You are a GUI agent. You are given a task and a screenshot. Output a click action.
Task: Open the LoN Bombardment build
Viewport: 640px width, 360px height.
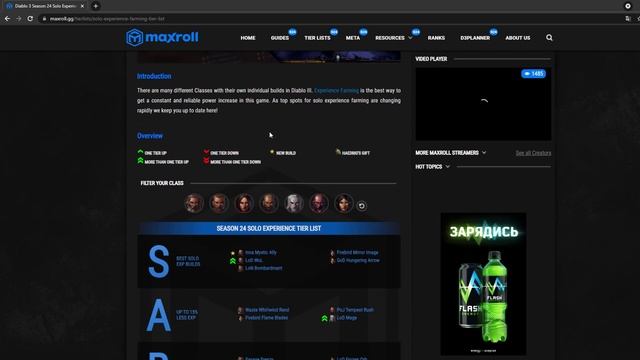pos(264,268)
